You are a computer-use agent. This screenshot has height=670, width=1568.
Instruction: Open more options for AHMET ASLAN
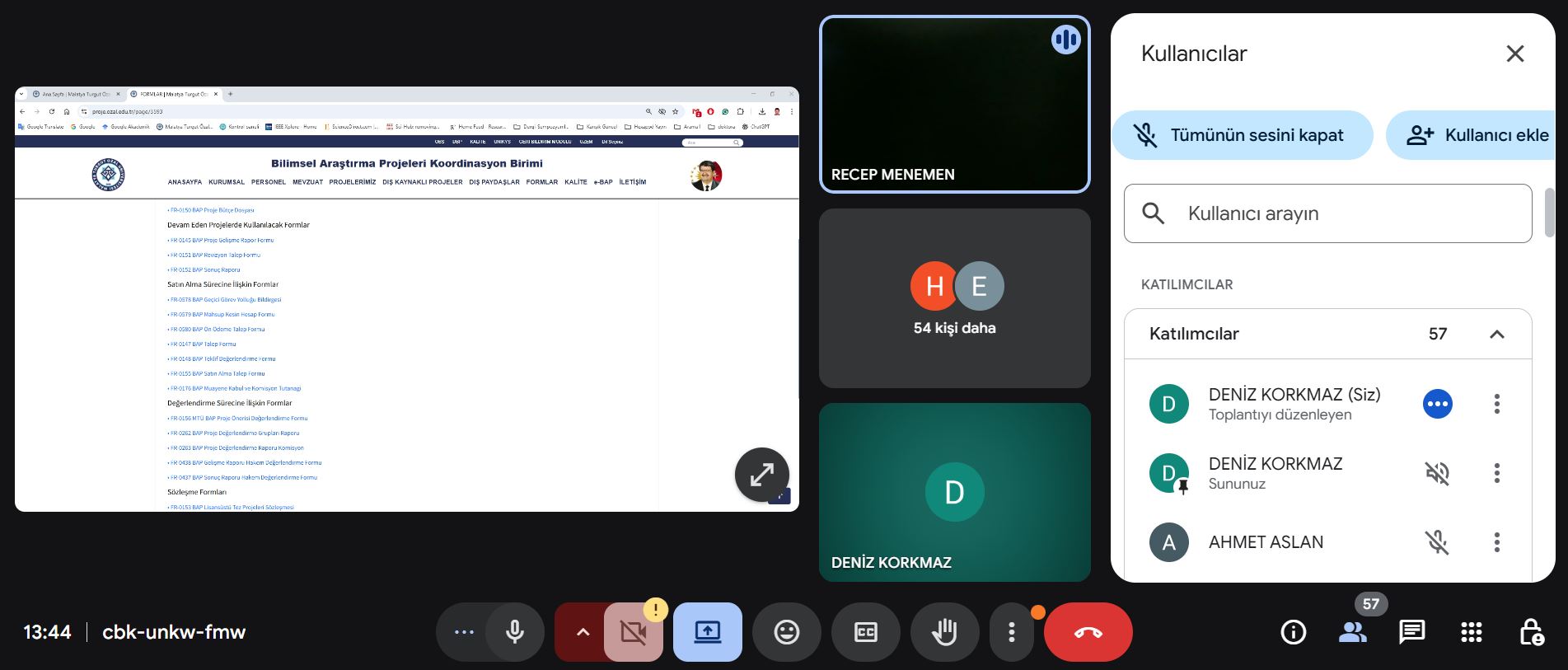tap(1496, 542)
